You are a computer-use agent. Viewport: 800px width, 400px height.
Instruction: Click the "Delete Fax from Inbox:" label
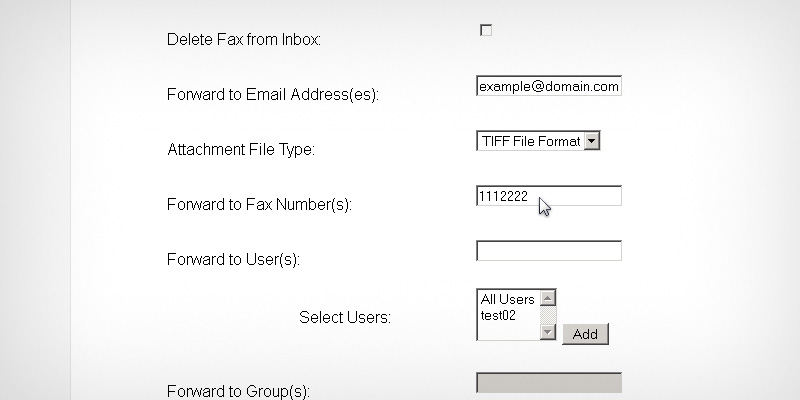(243, 40)
